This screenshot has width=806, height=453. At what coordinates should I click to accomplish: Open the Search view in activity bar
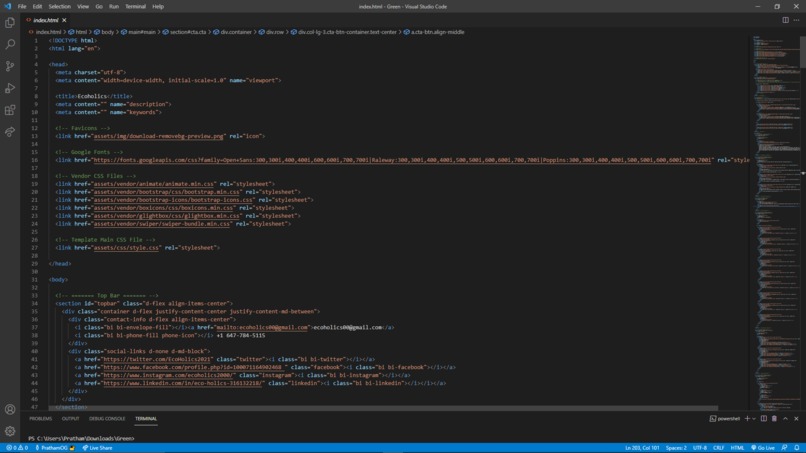(10, 44)
